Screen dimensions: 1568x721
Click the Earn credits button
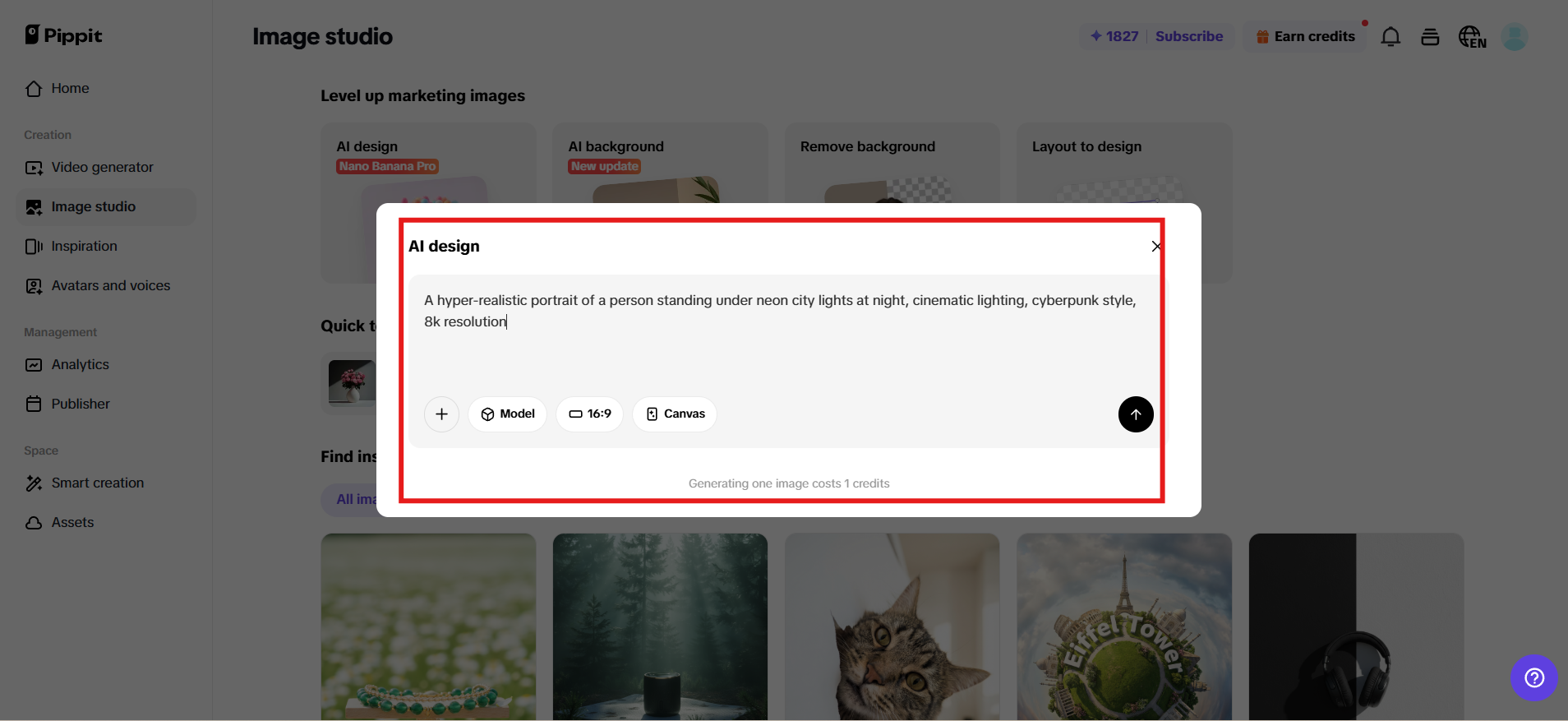tap(1305, 36)
